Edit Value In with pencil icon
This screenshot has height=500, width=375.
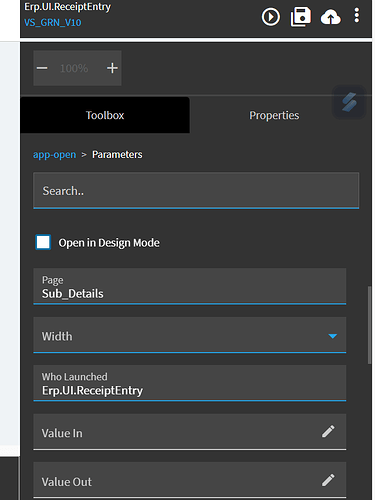(328, 431)
